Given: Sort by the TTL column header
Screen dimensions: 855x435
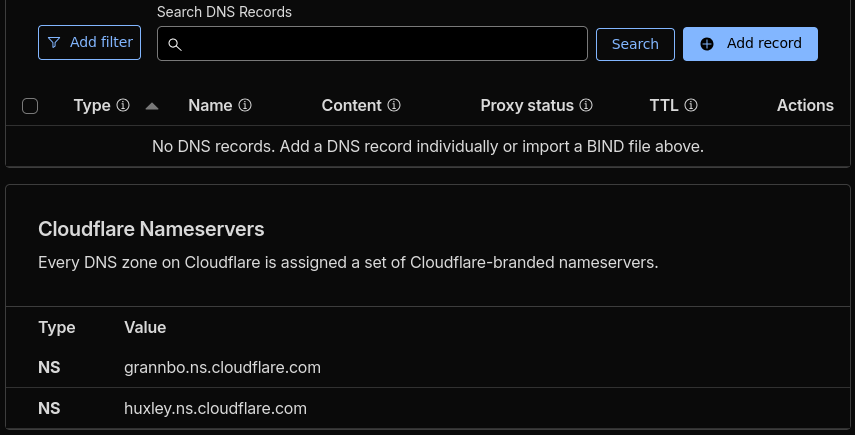Looking at the screenshot, I should coord(664,105).
